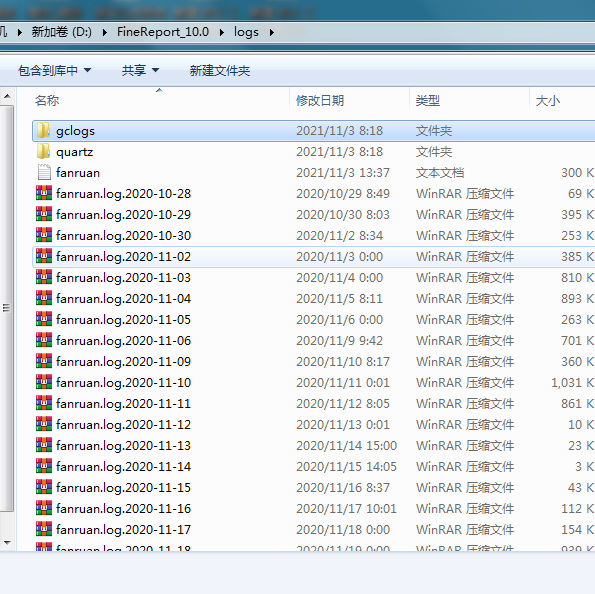Click the date 2020/10/29 8:49
Screen dimensions: 595x594
point(343,194)
